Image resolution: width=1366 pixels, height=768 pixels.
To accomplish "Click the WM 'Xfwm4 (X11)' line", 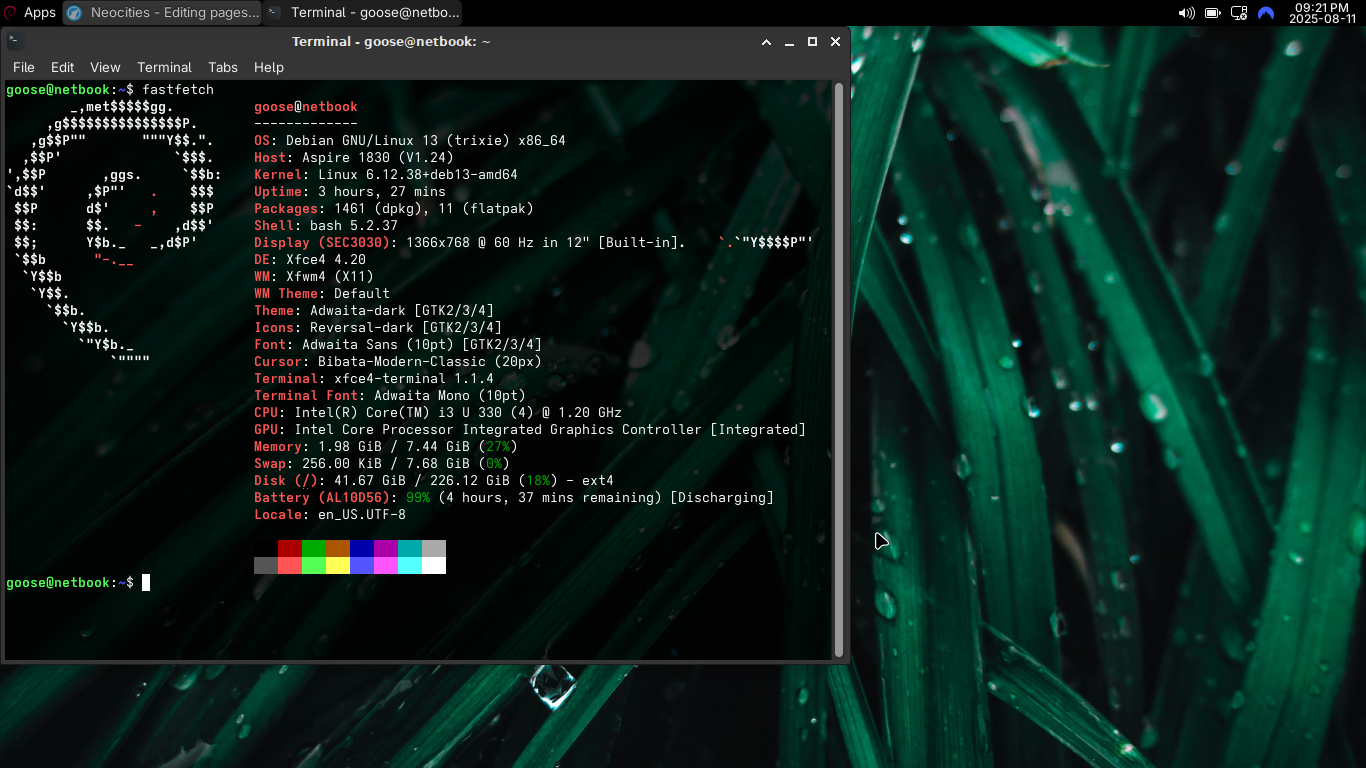I will tap(314, 277).
